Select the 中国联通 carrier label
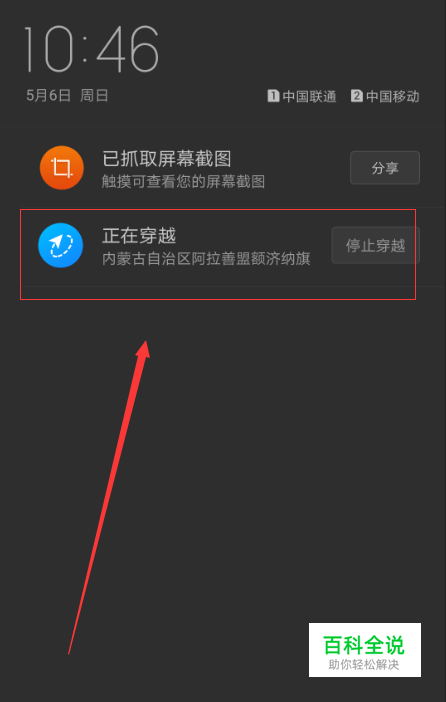 click(x=309, y=96)
